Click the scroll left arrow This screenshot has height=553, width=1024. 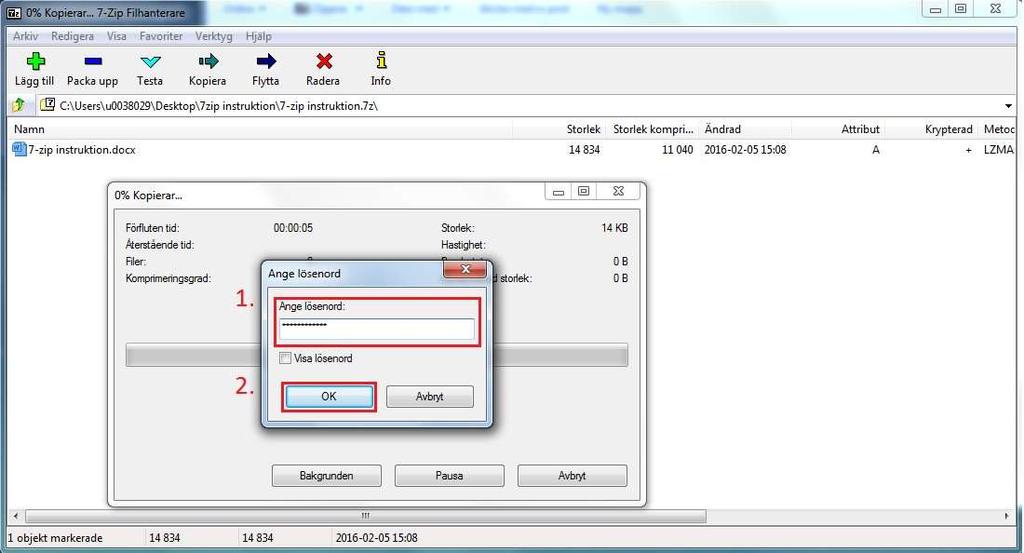click(16, 516)
